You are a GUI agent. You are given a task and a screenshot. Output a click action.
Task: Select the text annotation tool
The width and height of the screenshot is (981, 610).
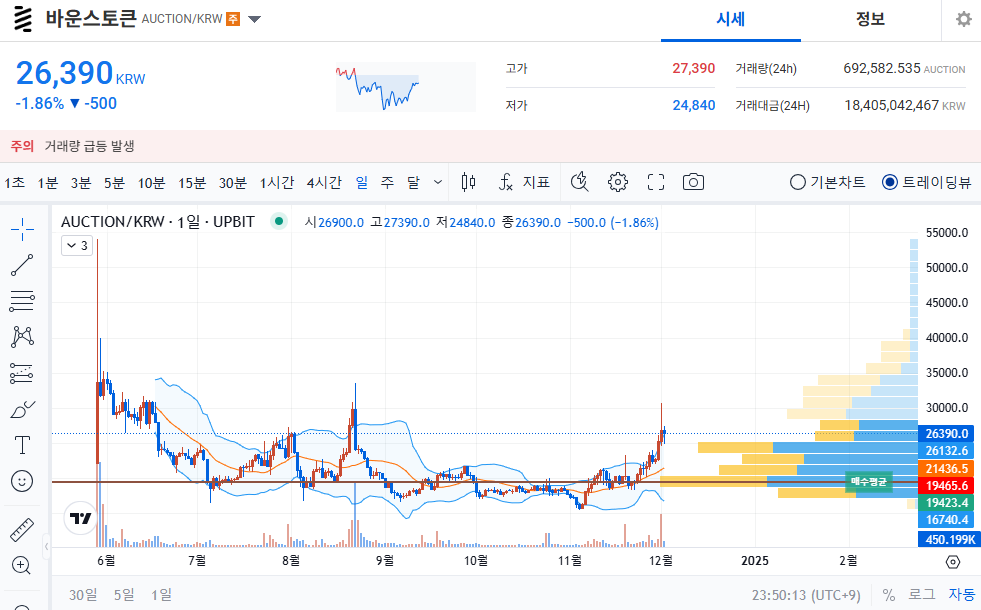(22, 445)
